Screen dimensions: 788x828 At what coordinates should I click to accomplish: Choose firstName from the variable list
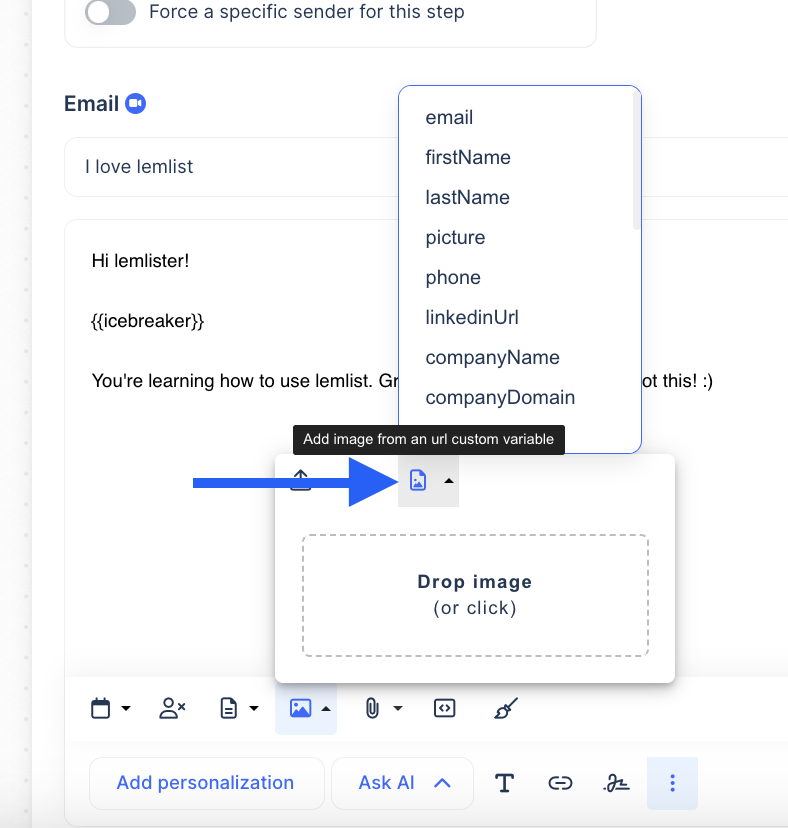coord(468,157)
